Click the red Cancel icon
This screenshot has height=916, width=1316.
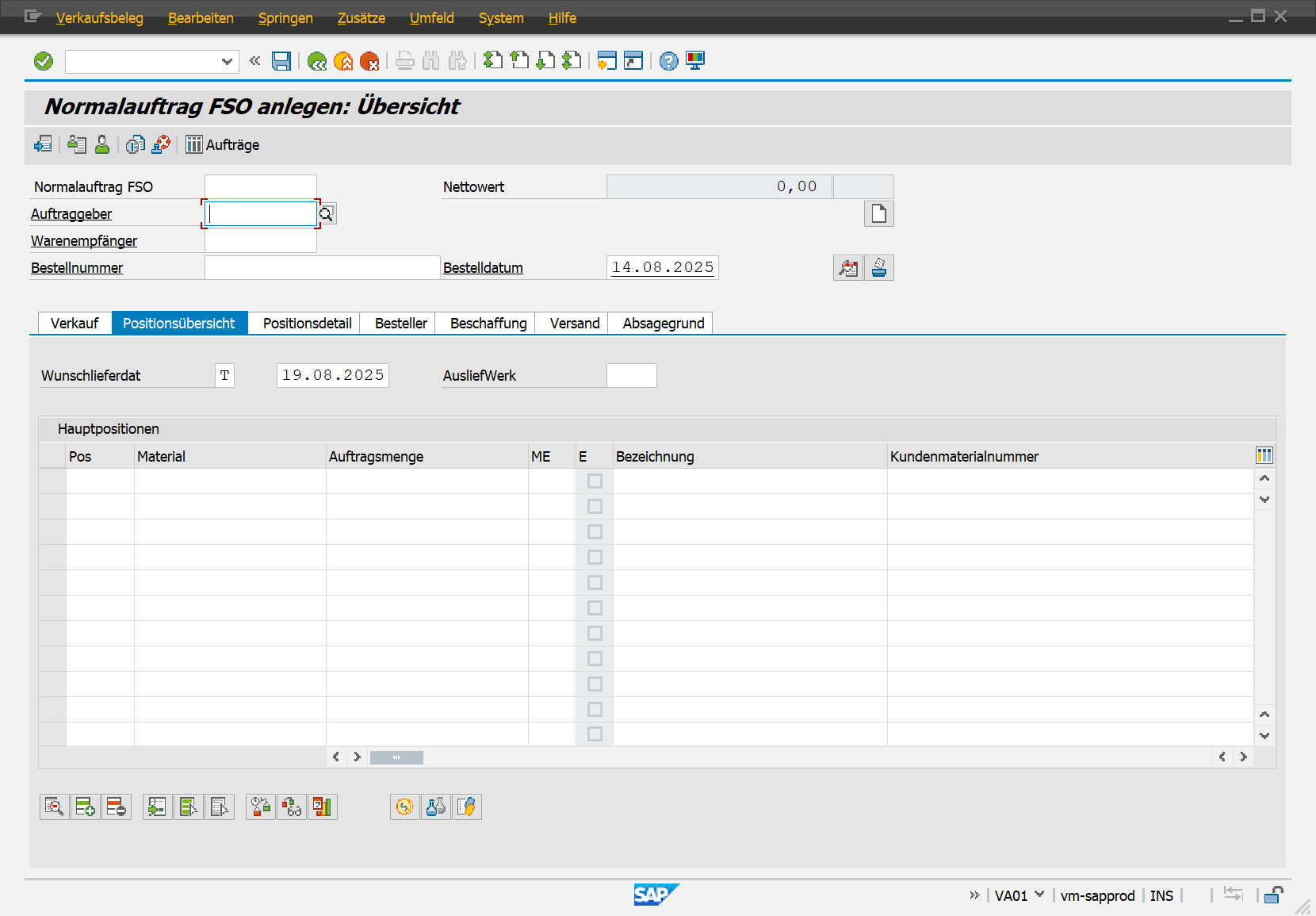click(x=369, y=61)
